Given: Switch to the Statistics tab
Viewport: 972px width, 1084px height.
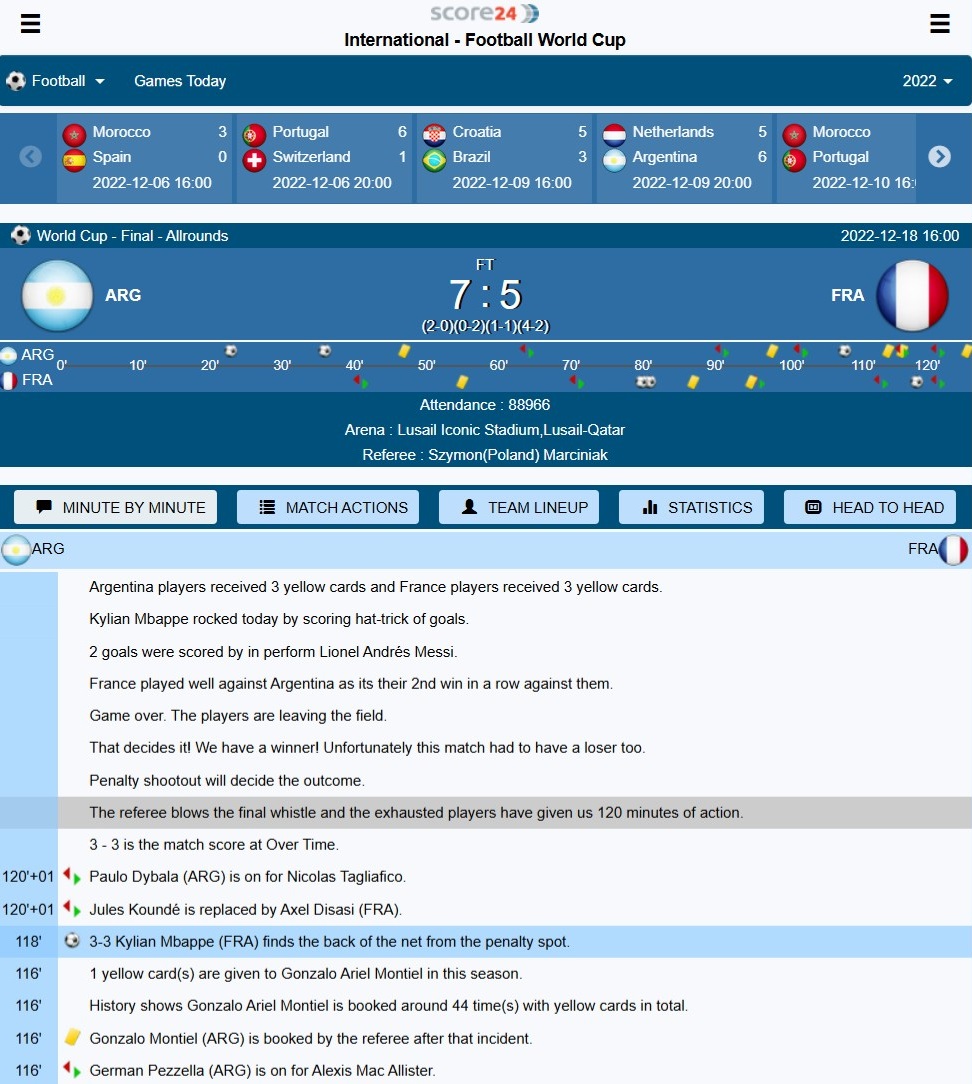Looking at the screenshot, I should click(x=691, y=507).
